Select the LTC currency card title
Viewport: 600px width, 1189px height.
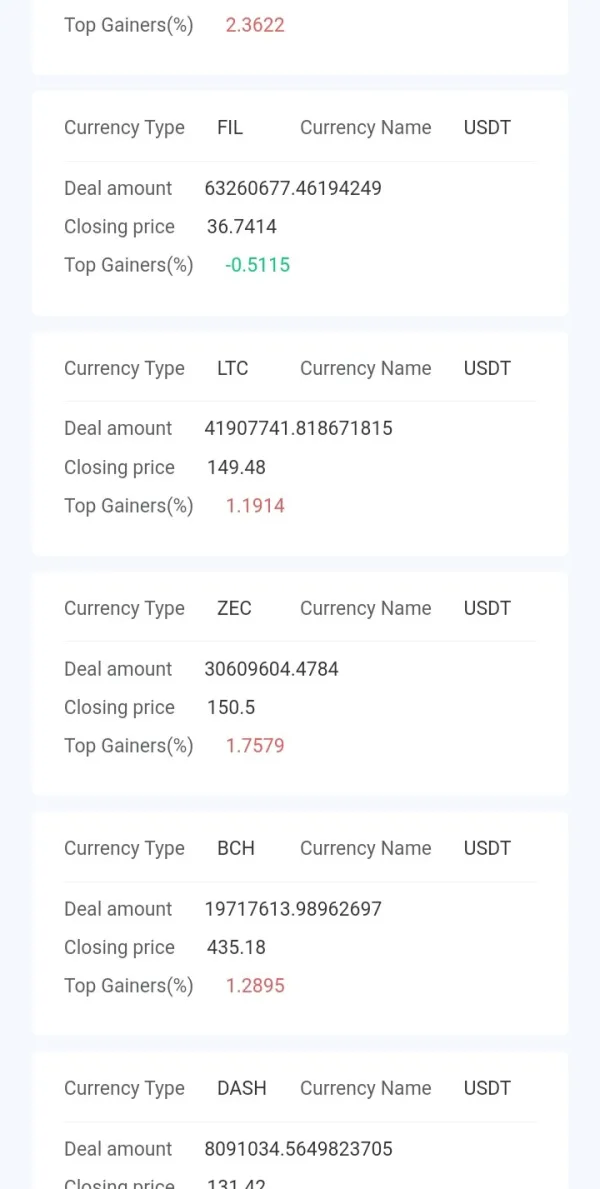click(x=232, y=368)
